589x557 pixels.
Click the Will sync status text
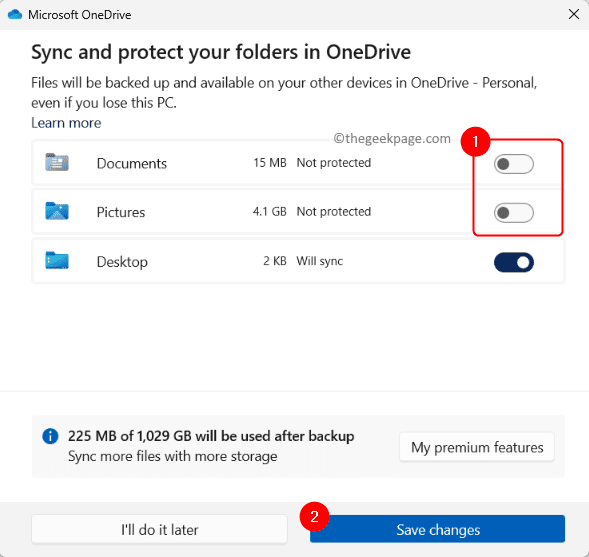(x=320, y=261)
